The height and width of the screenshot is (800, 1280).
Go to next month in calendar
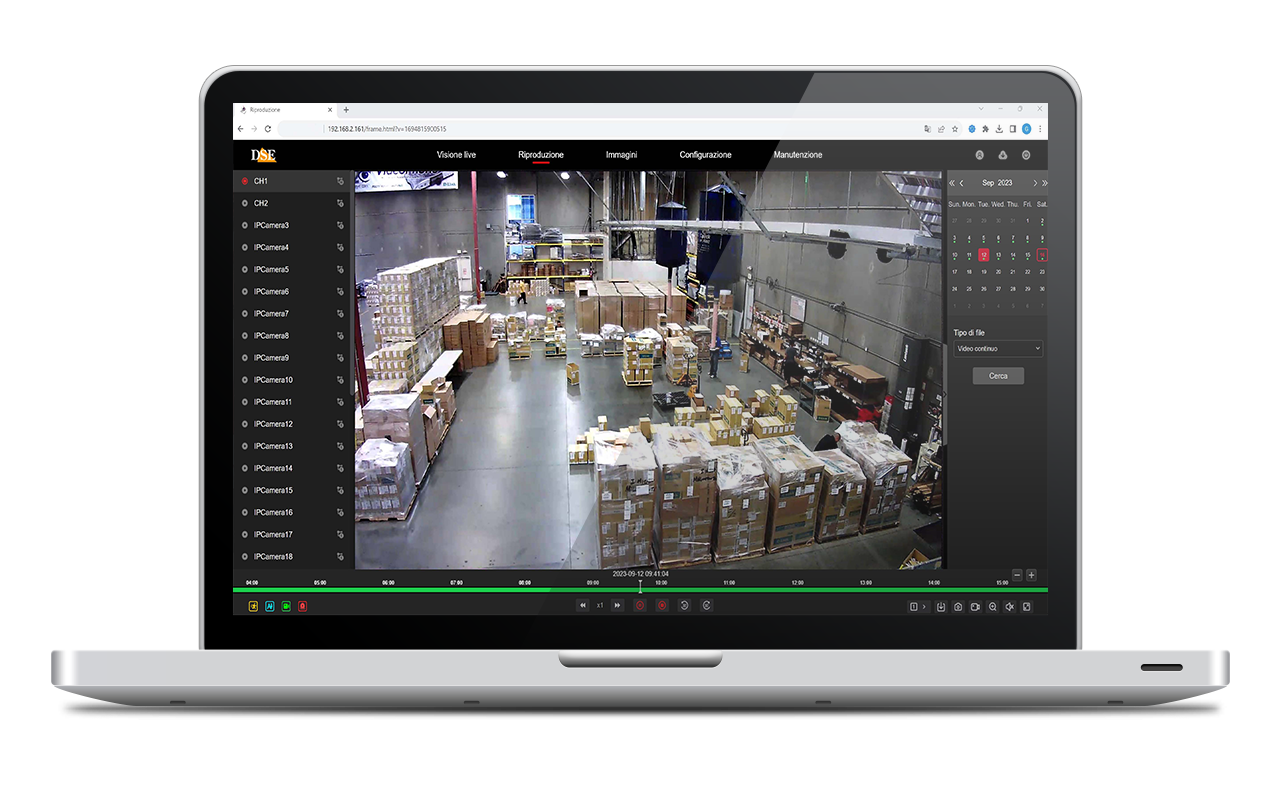(x=1036, y=183)
